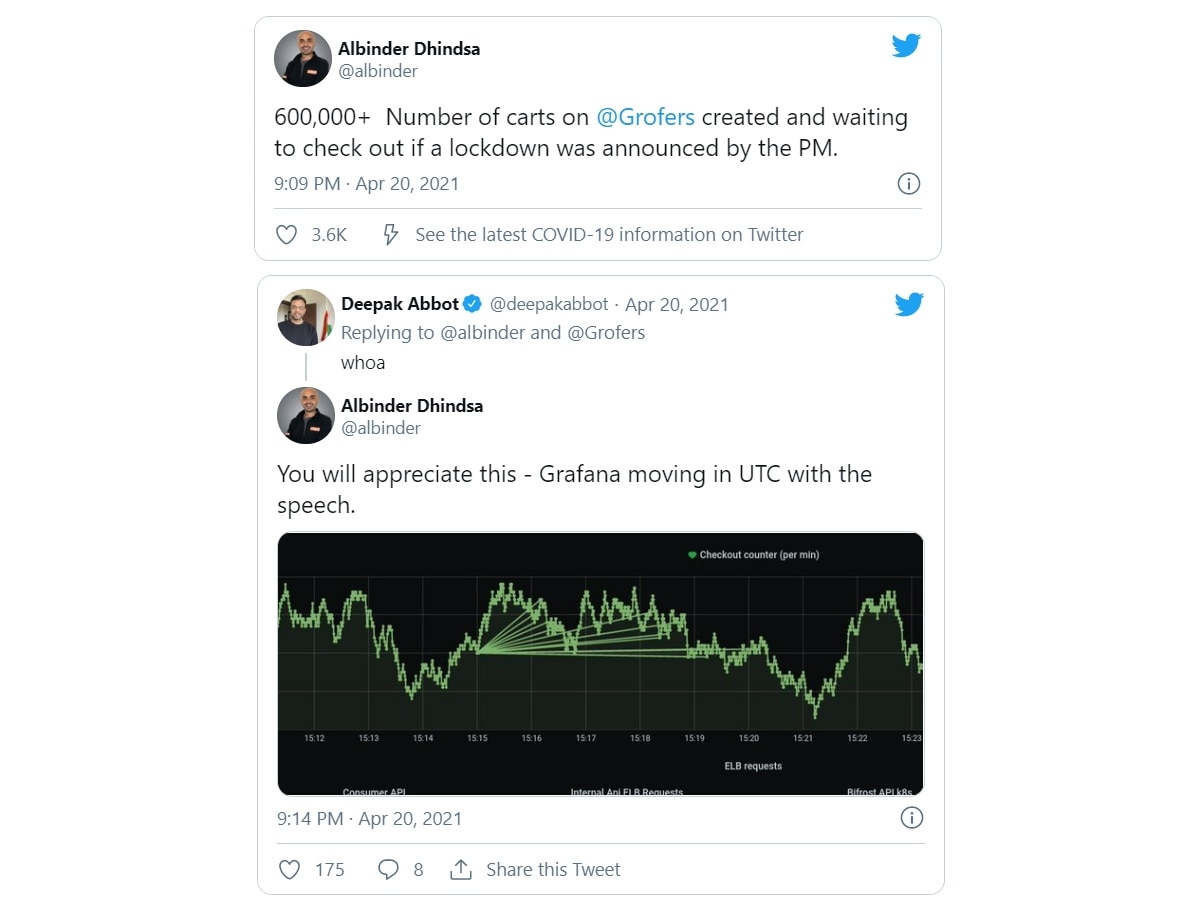Click Deepak Abbot's verified badge
This screenshot has width=1200, height=900.
(x=473, y=304)
